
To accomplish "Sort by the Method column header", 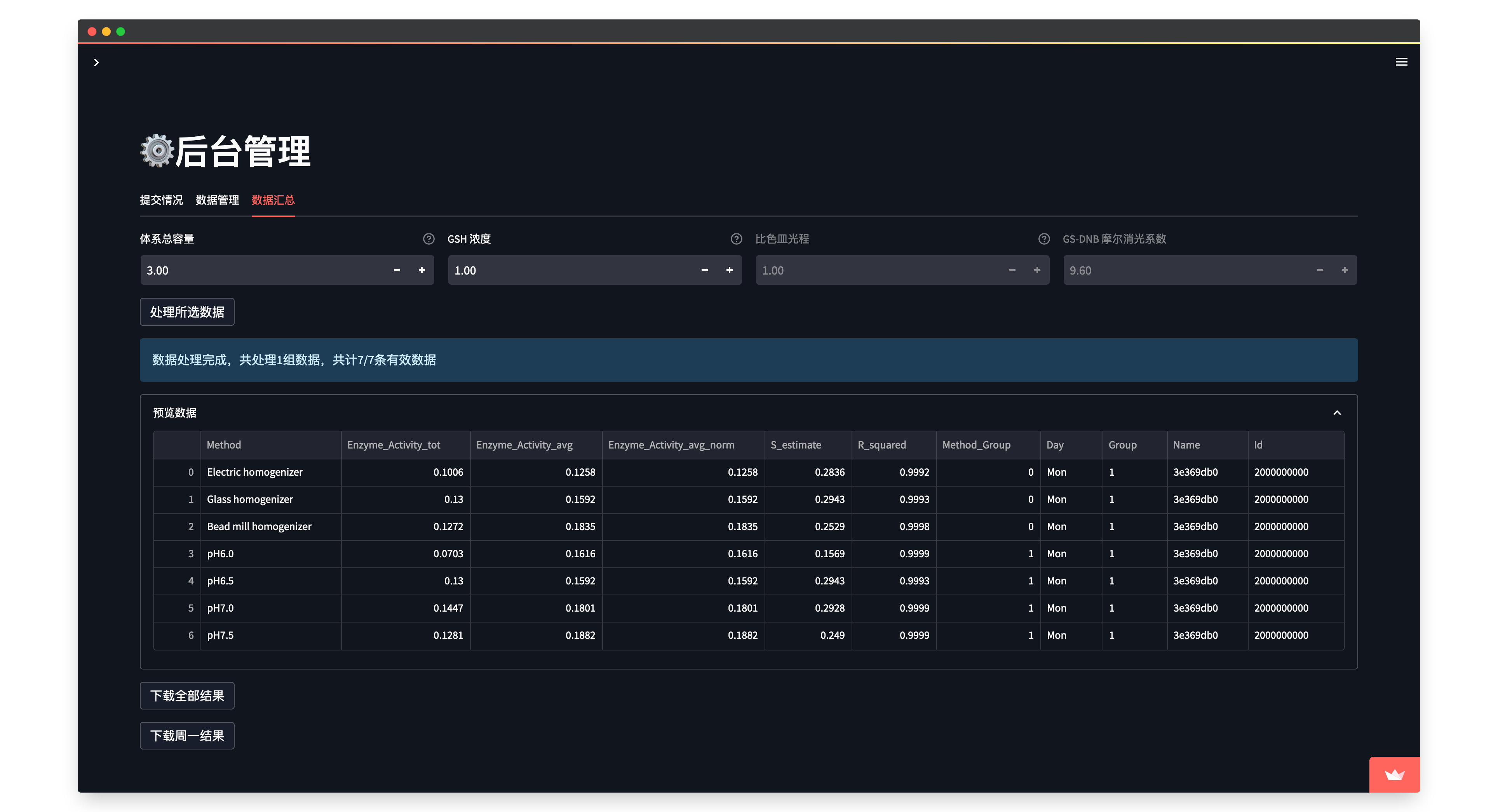I will click(271, 445).
